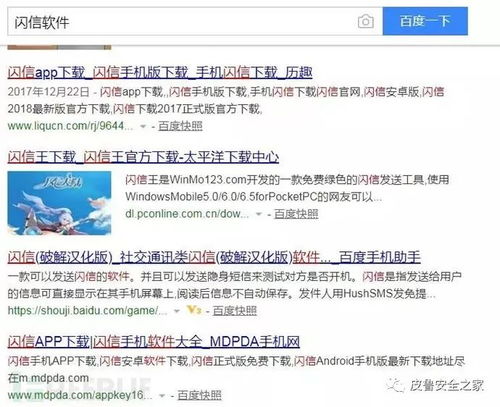Open the 闪信王下载 太平洋下载中心 result
Screen dimensions: 500x407
point(143,157)
